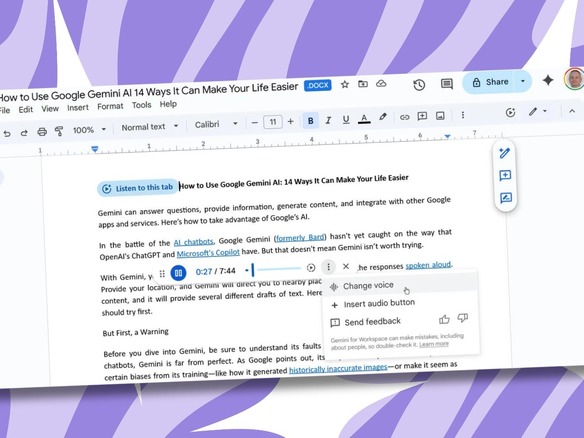Open Share options dropdown arrow
This screenshot has height=438, width=584.
tap(523, 81)
